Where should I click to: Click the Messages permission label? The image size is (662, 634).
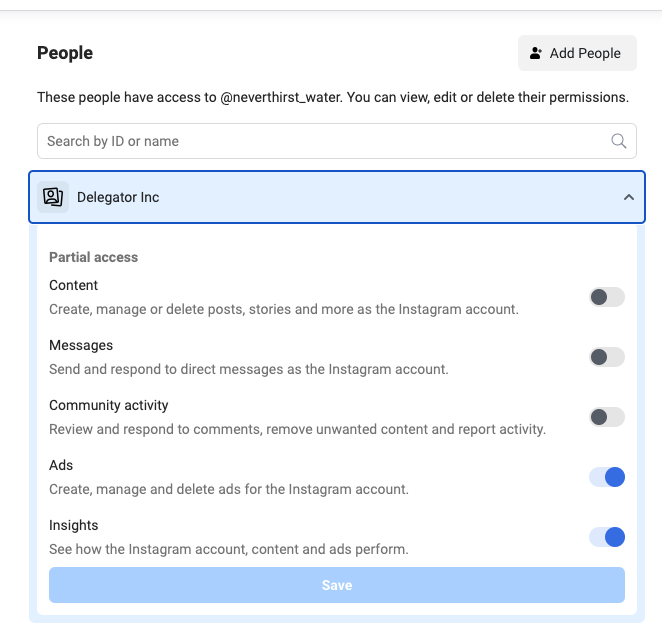81,345
